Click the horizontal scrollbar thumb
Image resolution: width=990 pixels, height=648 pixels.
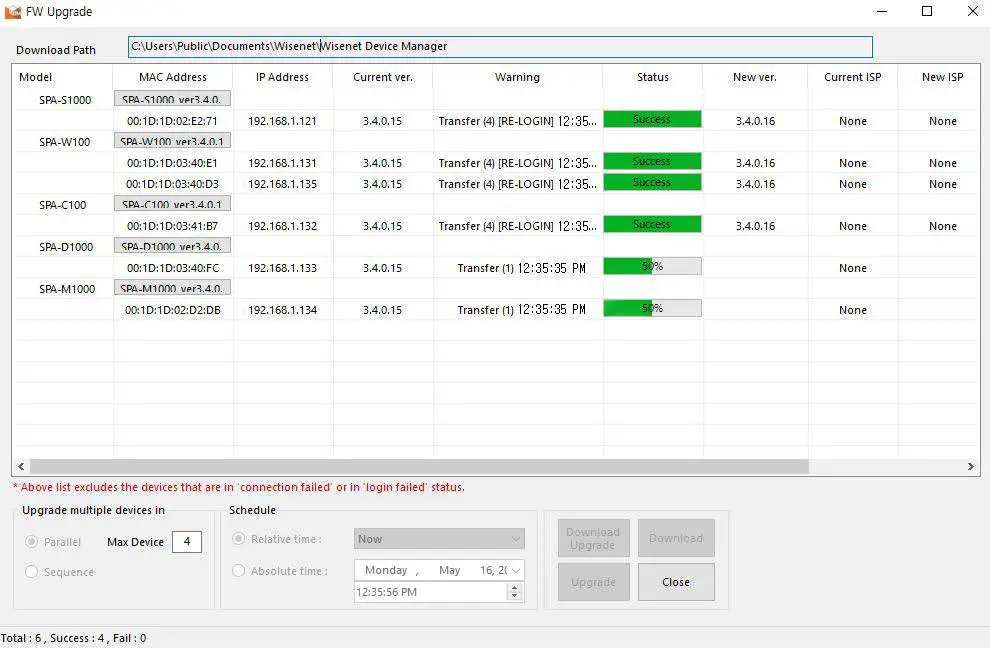tap(419, 466)
